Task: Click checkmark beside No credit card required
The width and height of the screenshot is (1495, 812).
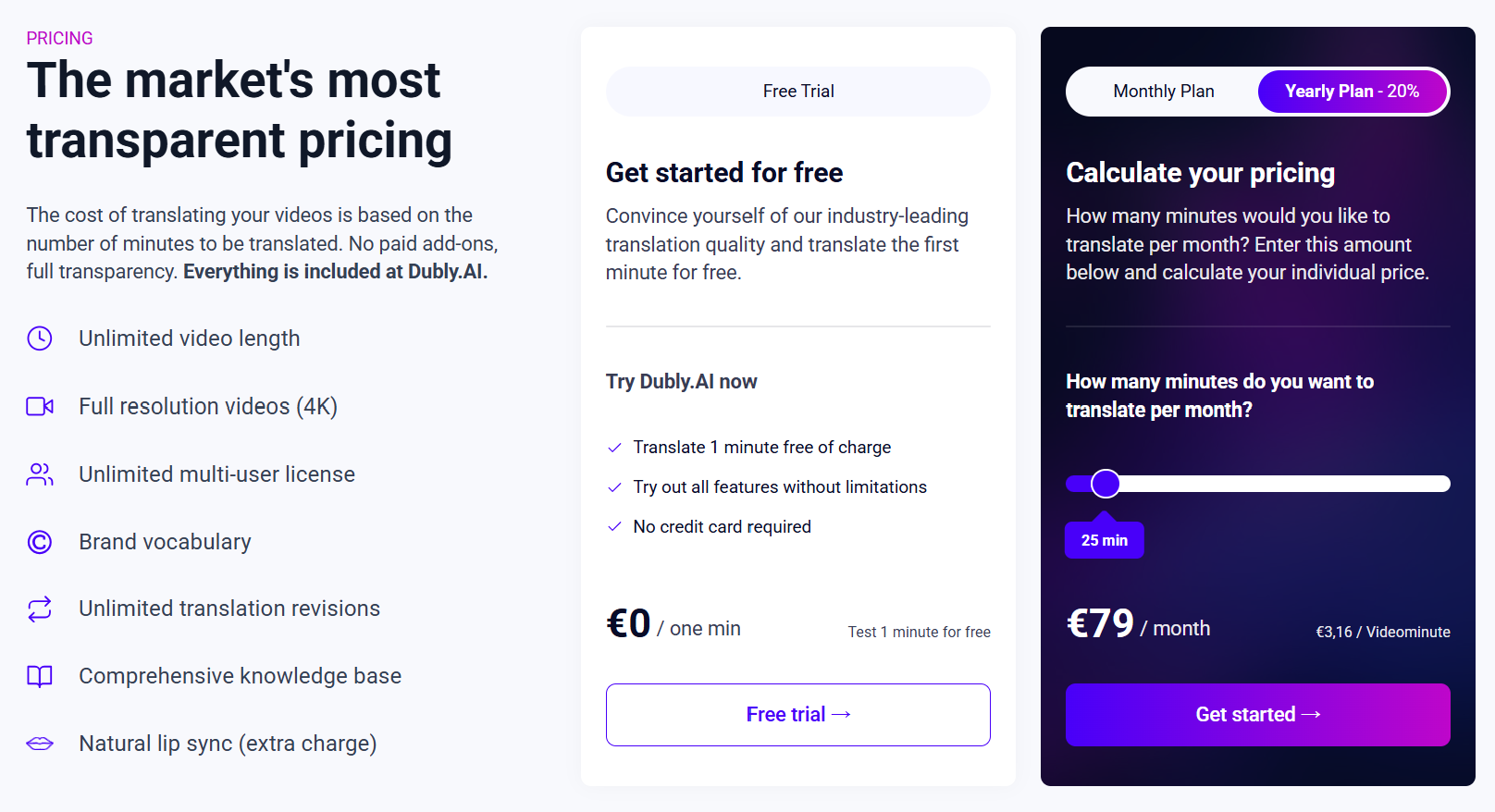Action: (x=614, y=527)
